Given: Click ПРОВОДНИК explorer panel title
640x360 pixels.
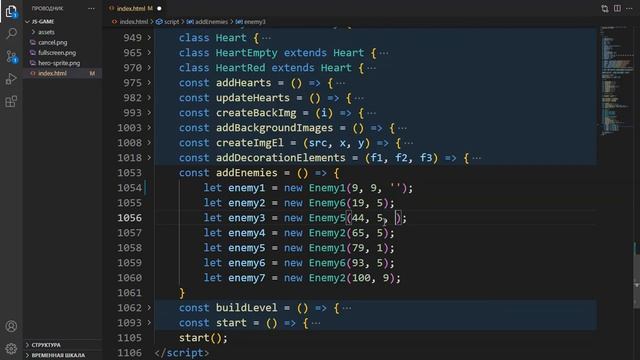Looking at the screenshot, I should pos(47,8).
